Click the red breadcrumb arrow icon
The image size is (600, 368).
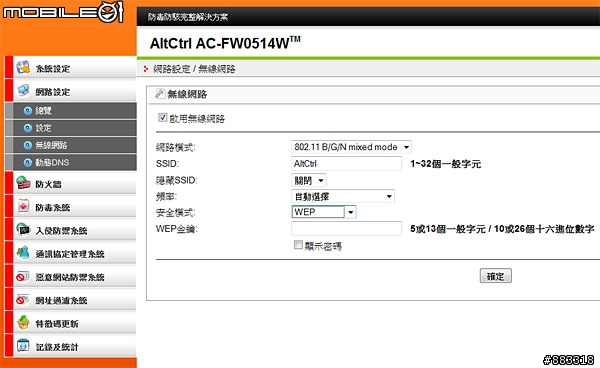click(146, 69)
